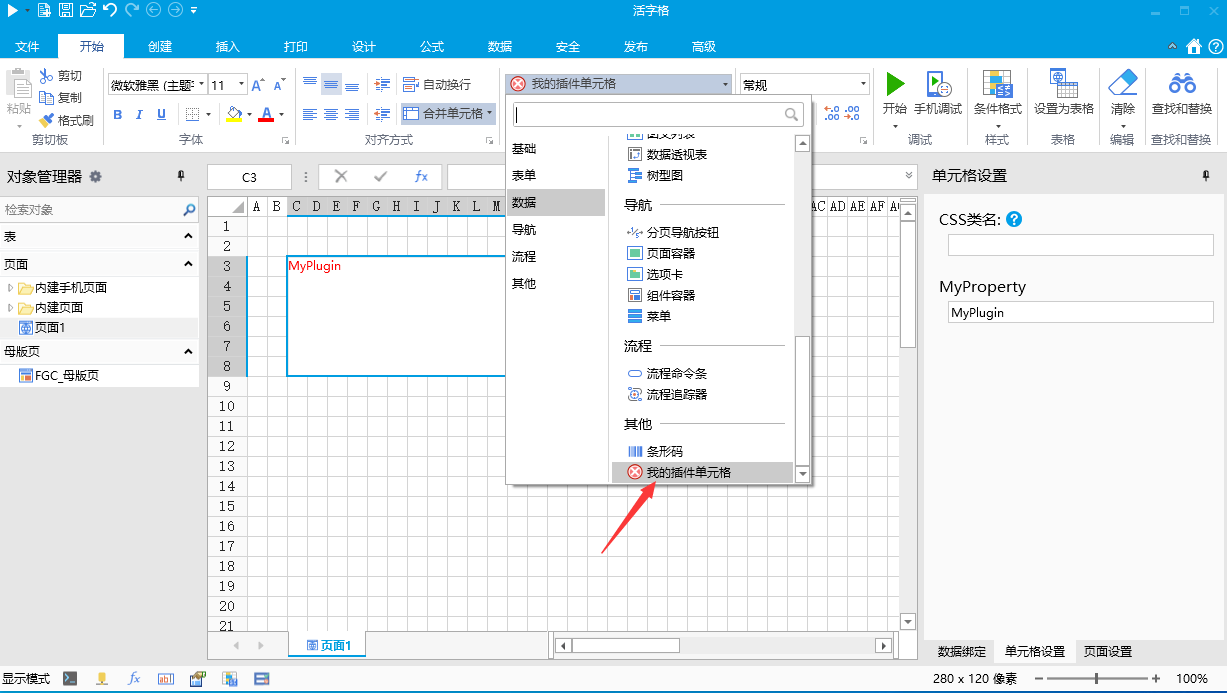The image size is (1227, 693).
Task: Click the zoom slider in the status bar
Action: click(1096, 678)
